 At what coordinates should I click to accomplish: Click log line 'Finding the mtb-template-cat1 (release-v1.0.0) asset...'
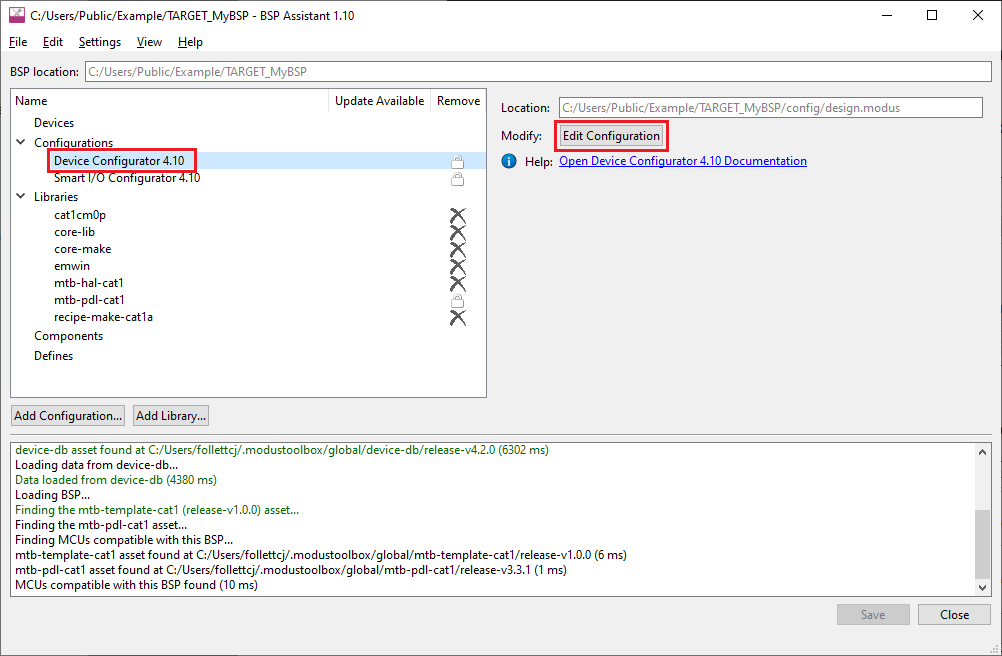coord(157,510)
